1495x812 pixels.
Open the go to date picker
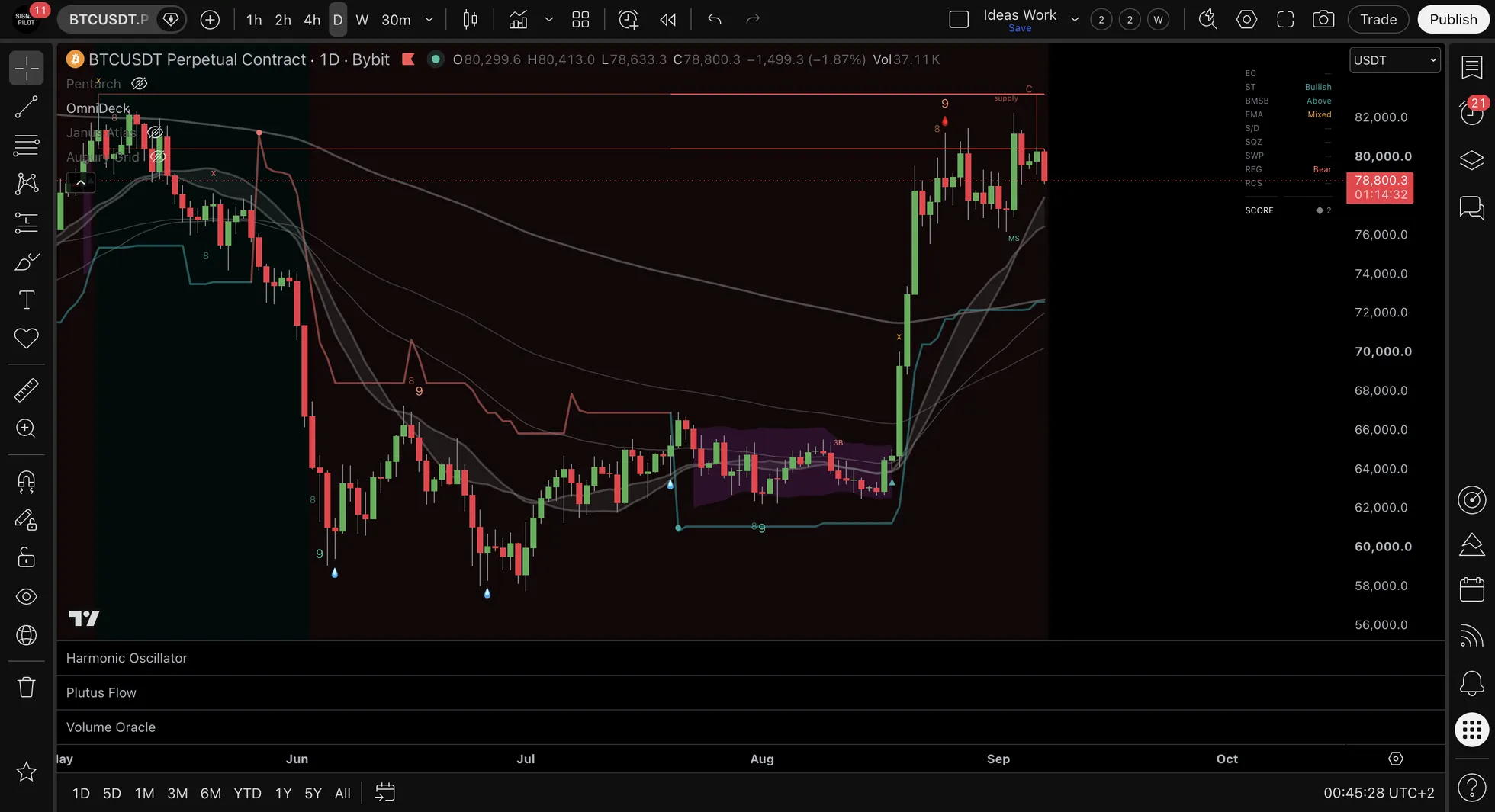coord(385,793)
